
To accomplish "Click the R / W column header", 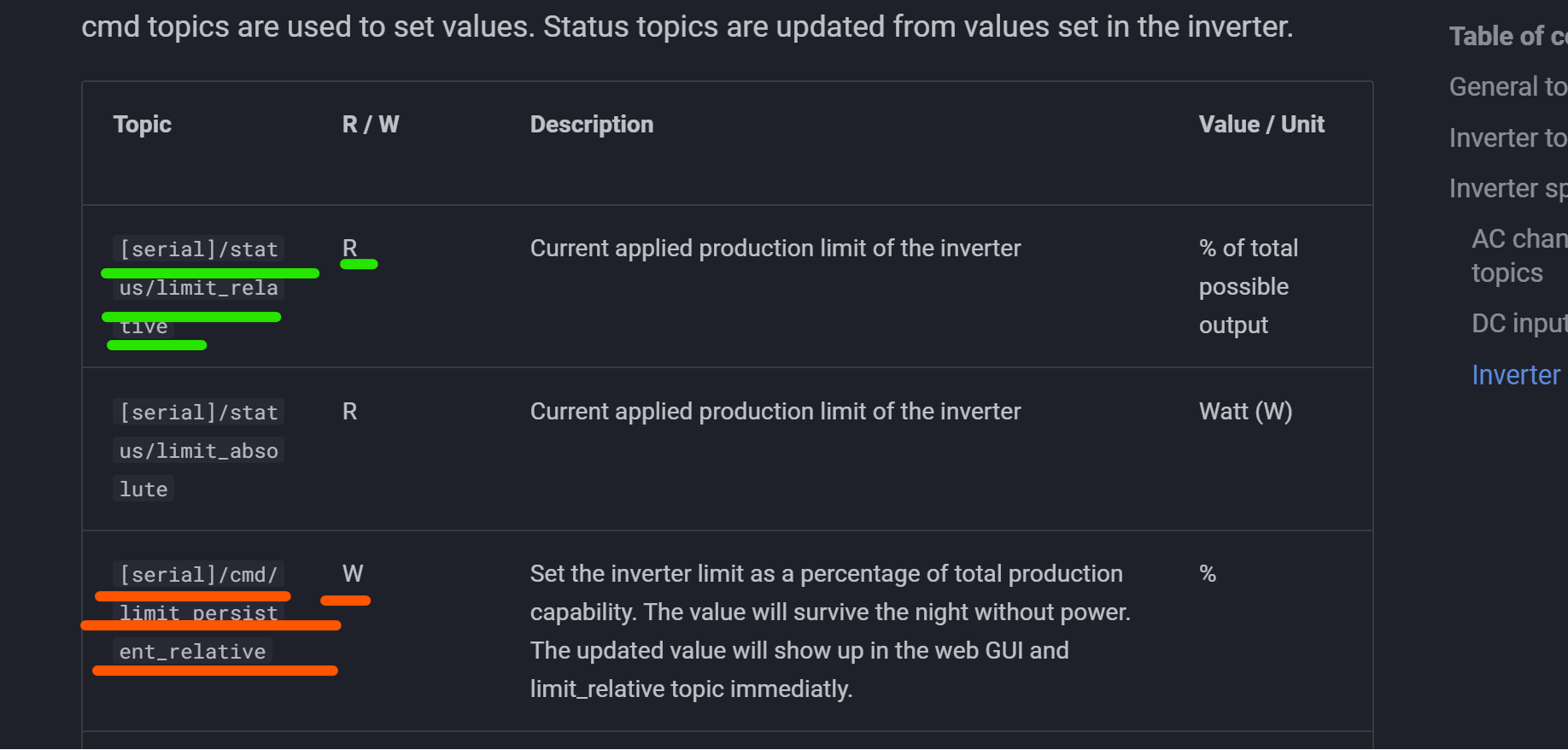I will (x=371, y=125).
